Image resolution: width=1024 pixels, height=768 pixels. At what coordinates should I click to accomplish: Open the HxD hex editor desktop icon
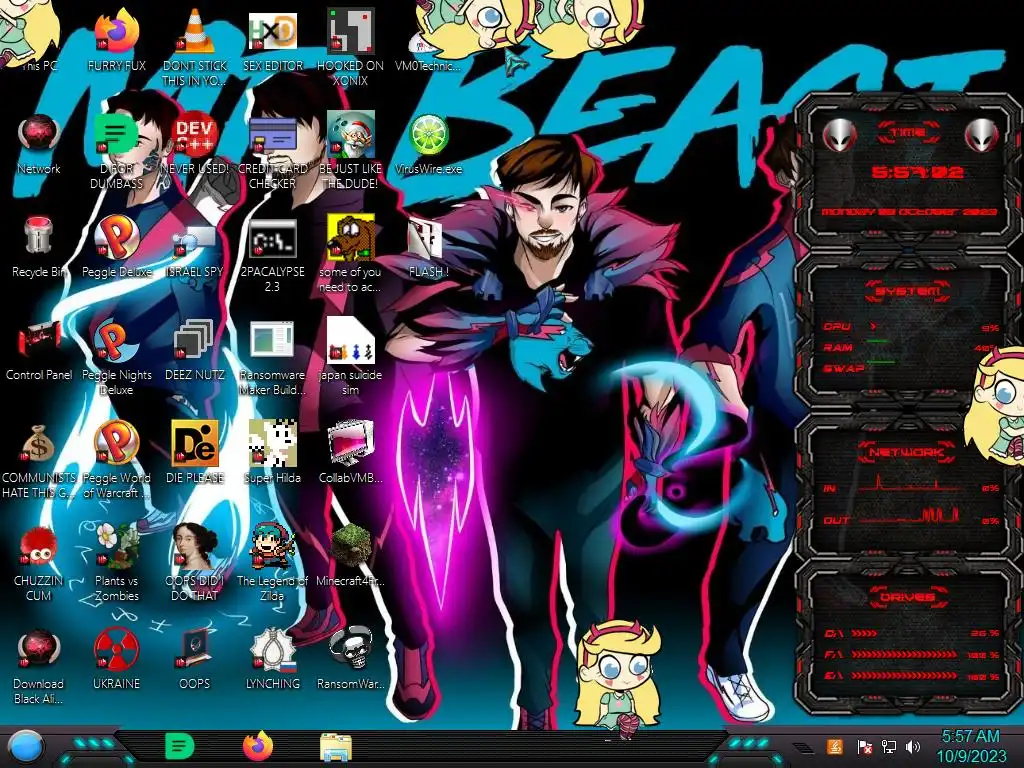click(272, 33)
